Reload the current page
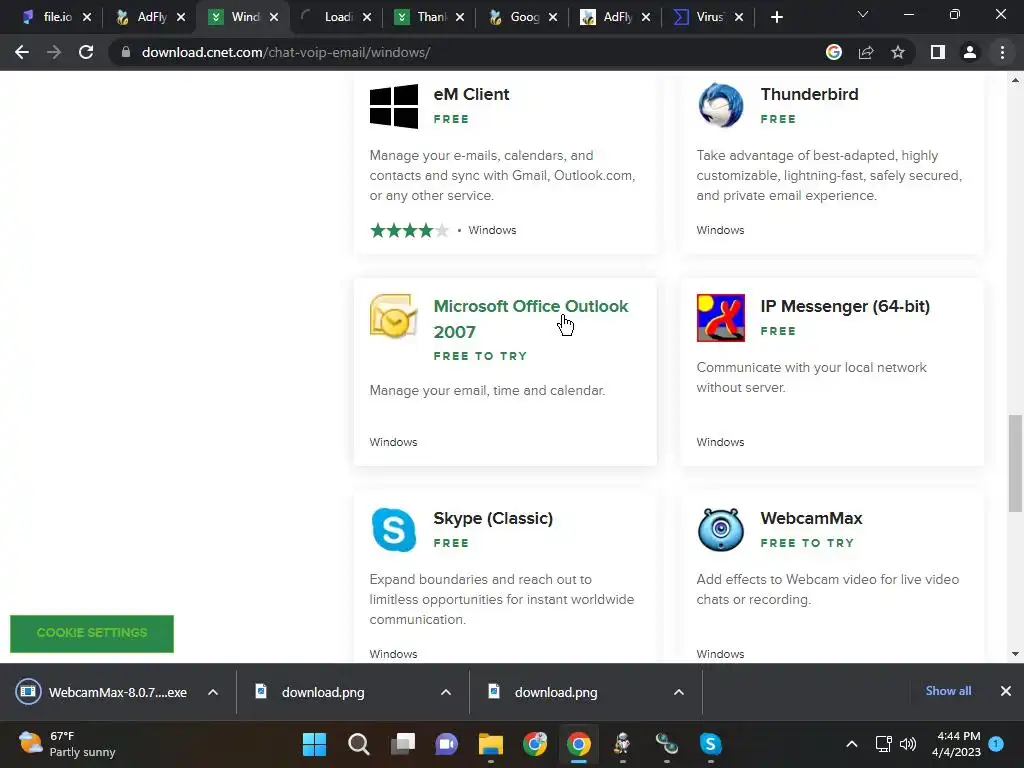 (86, 52)
